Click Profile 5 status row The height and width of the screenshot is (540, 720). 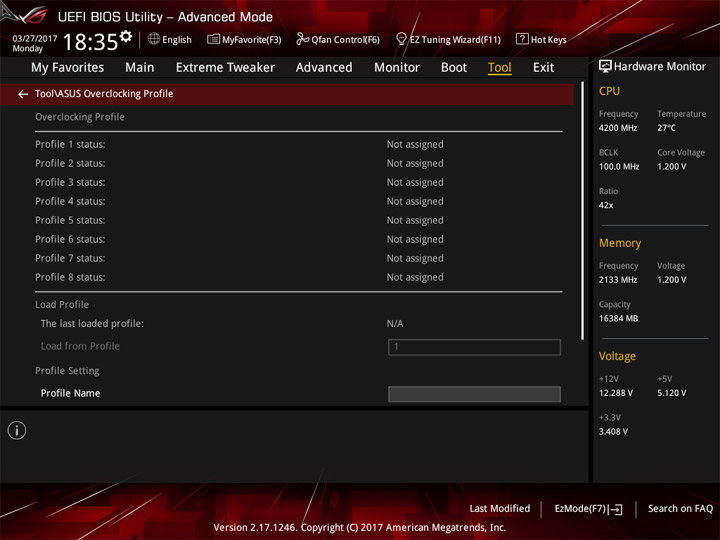[x=298, y=220]
